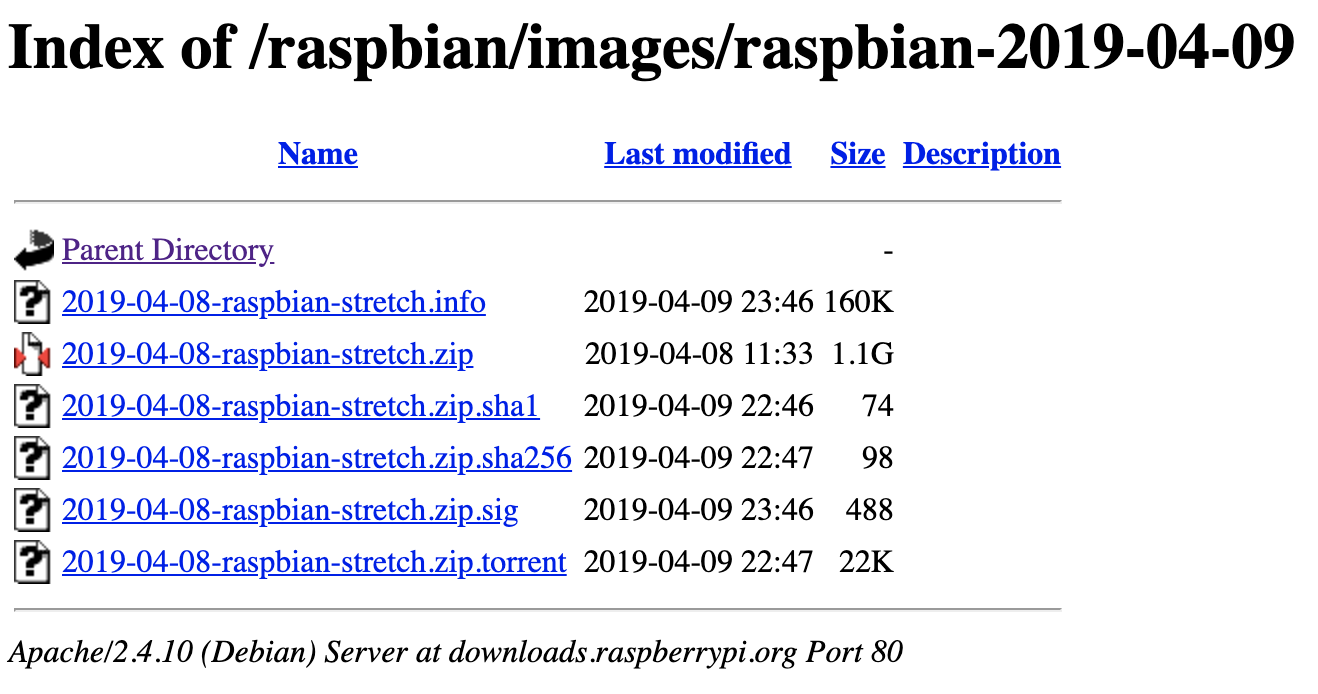Click the 160K size of the info file
This screenshot has height=694, width=1318.
859,302
